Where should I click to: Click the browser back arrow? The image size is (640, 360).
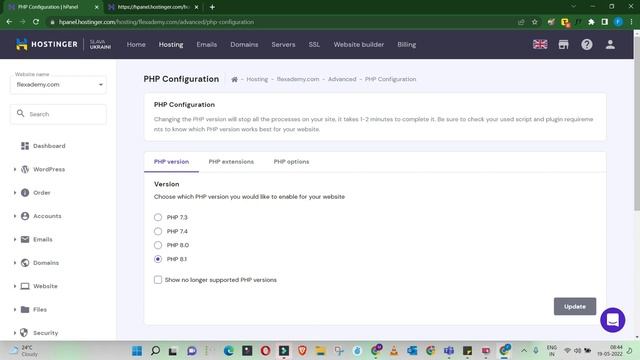pos(9,22)
